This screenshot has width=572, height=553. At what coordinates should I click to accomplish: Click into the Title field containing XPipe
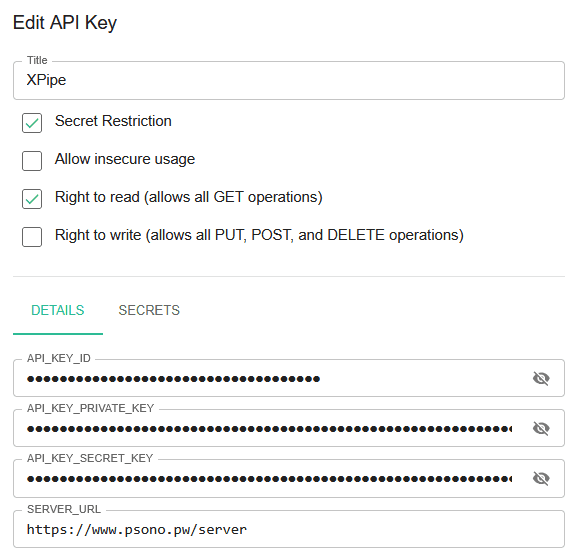point(289,80)
